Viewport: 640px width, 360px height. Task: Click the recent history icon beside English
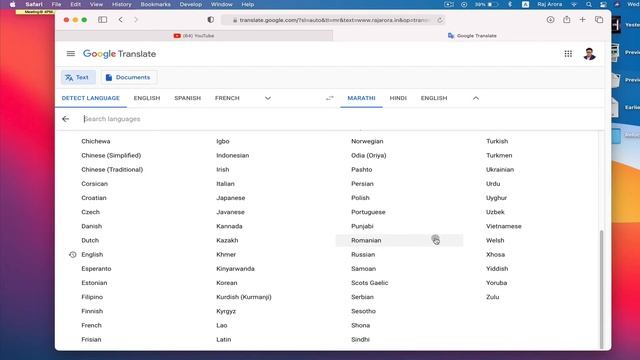click(x=72, y=255)
